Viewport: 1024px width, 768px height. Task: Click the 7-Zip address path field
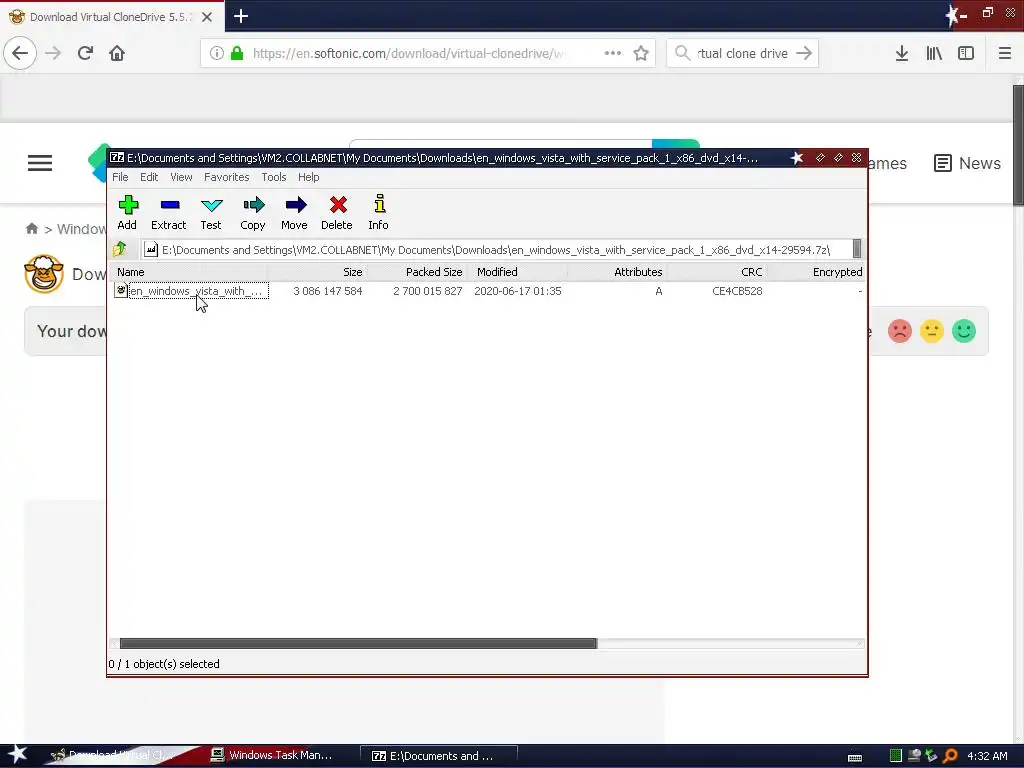(x=496, y=249)
